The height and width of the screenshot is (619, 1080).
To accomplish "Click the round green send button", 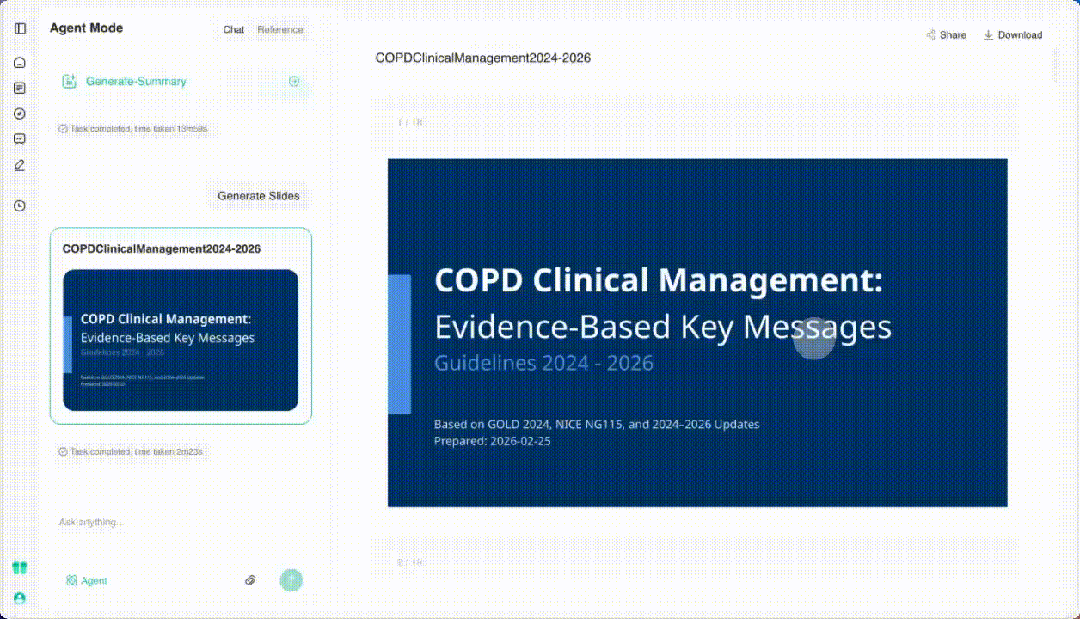I will [x=291, y=580].
